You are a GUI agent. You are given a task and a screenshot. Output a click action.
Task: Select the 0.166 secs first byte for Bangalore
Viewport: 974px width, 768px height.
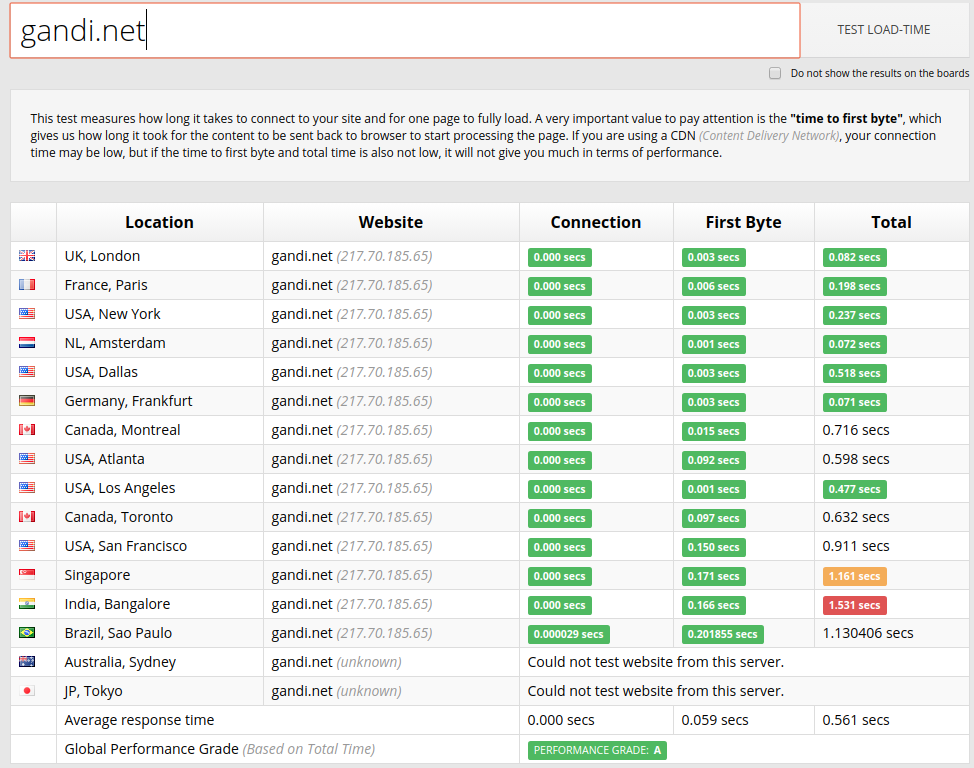point(713,605)
